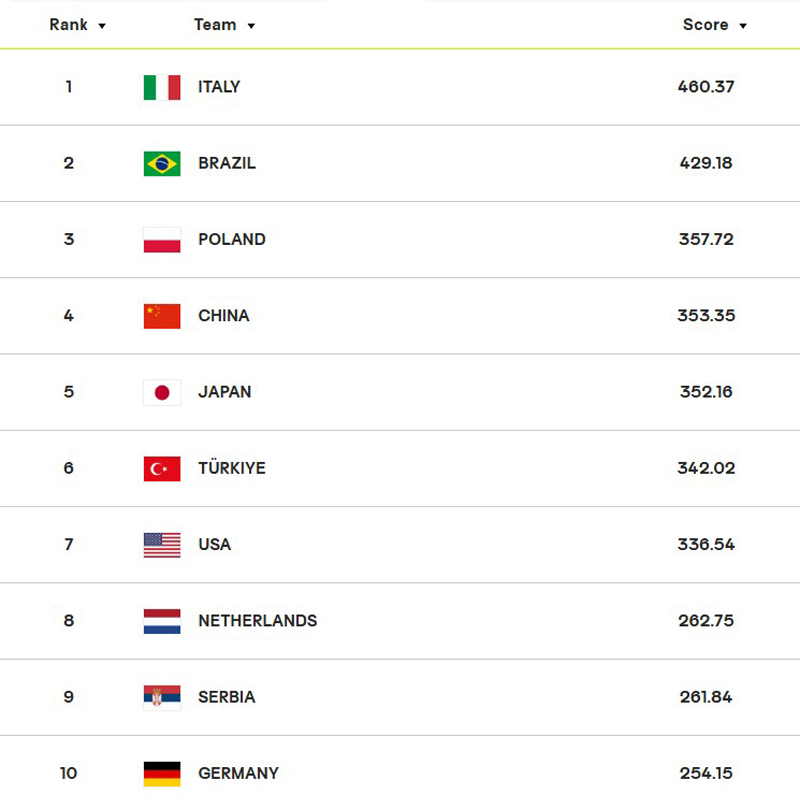Image resolution: width=800 pixels, height=809 pixels.
Task: Open the BRAZIL team name link
Action: 227,163
